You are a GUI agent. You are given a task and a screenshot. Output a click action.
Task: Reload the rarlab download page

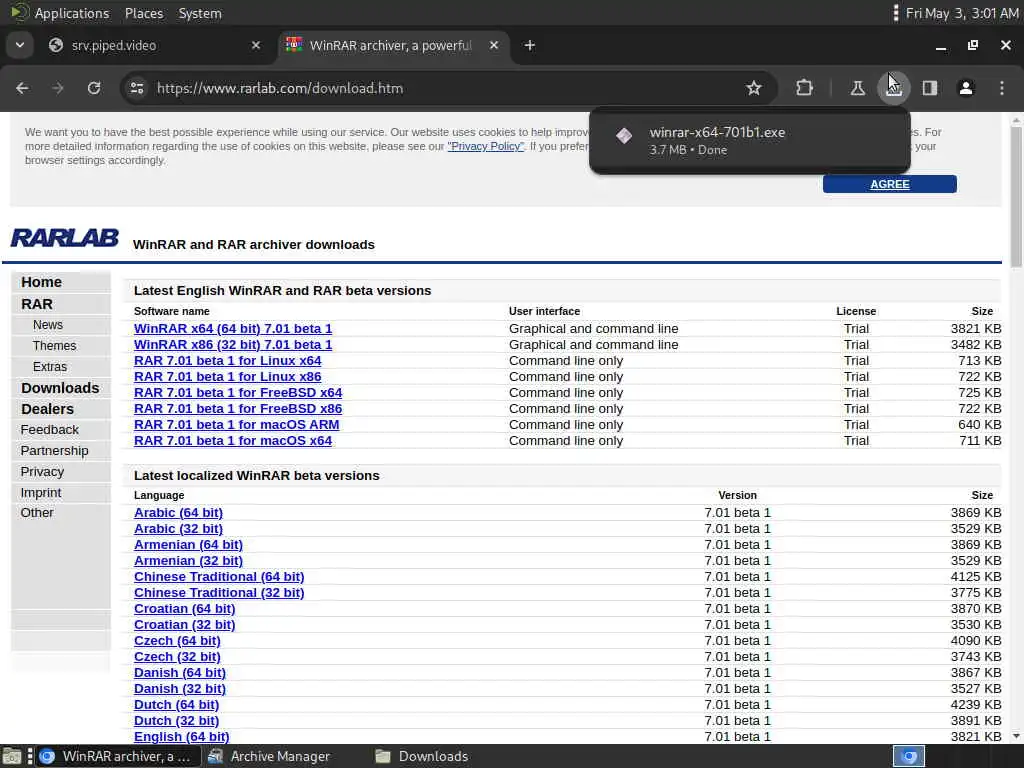point(94,88)
